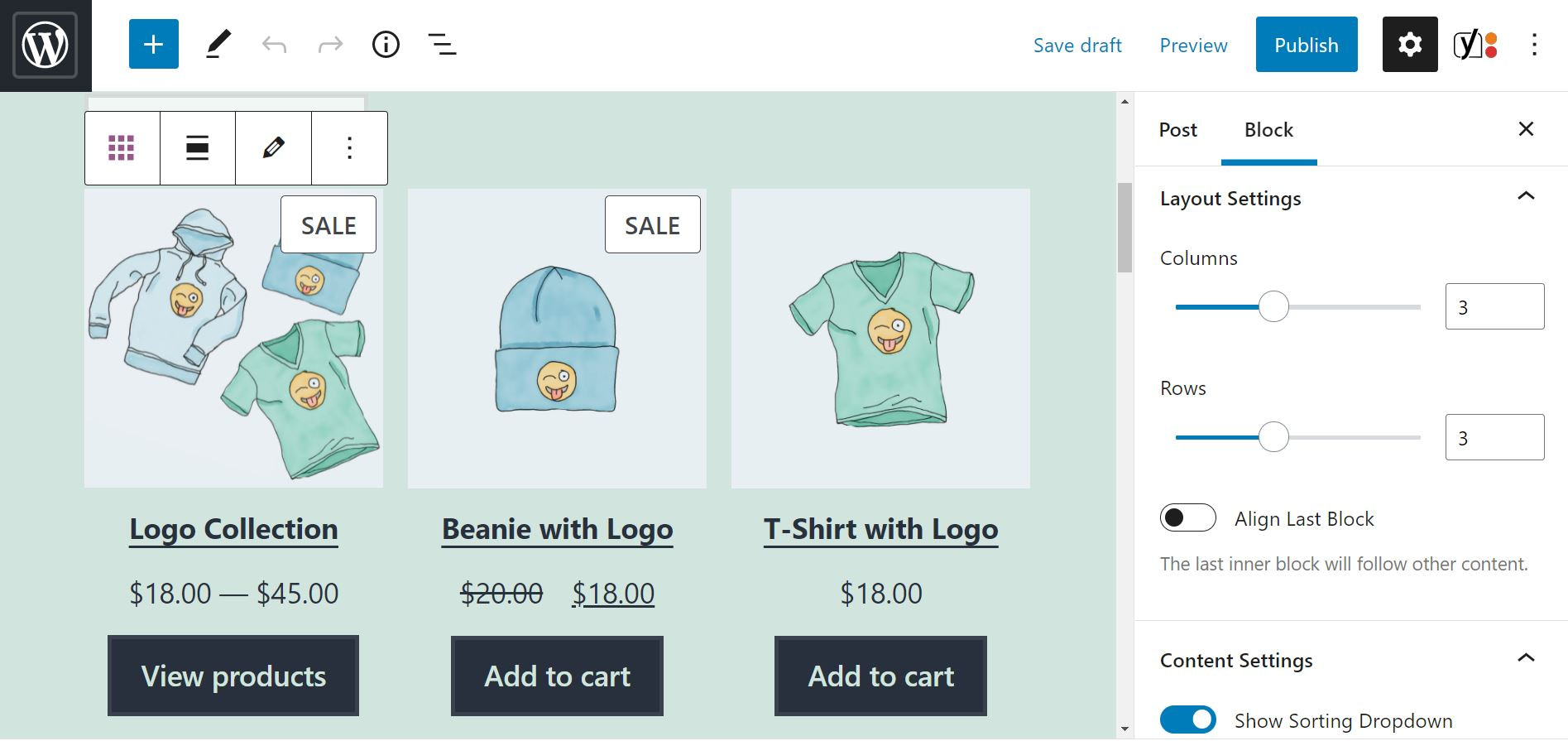Click the alignment icon in block toolbar
1568x741 pixels.
[197, 147]
